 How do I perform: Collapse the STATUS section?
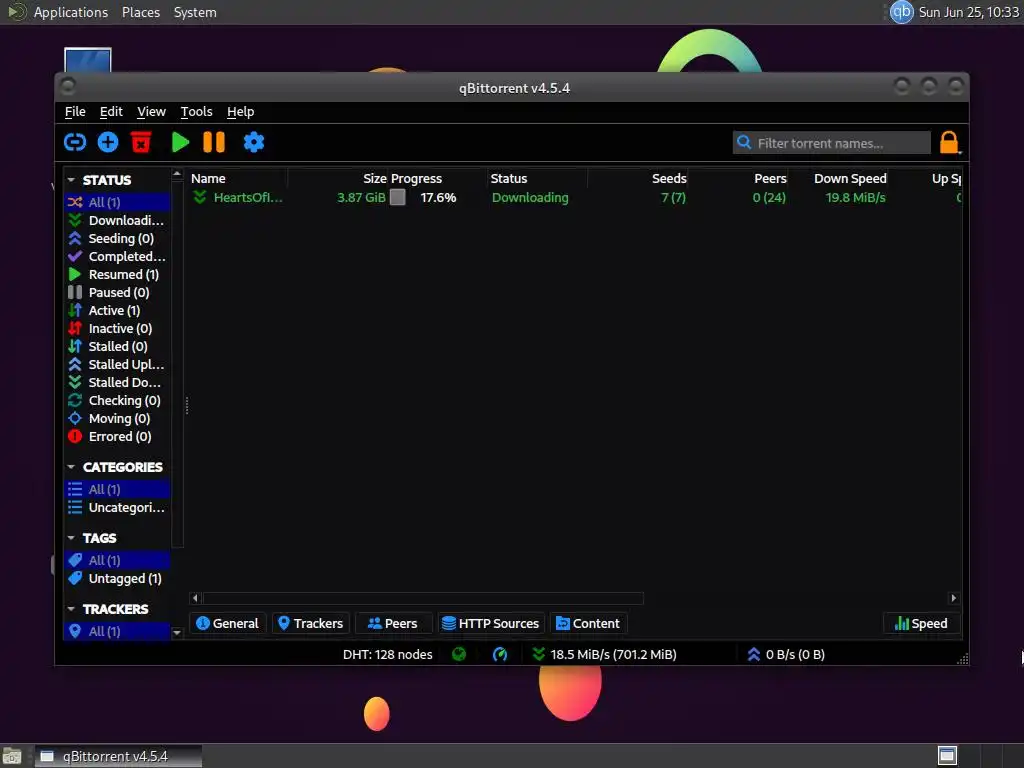coord(71,180)
